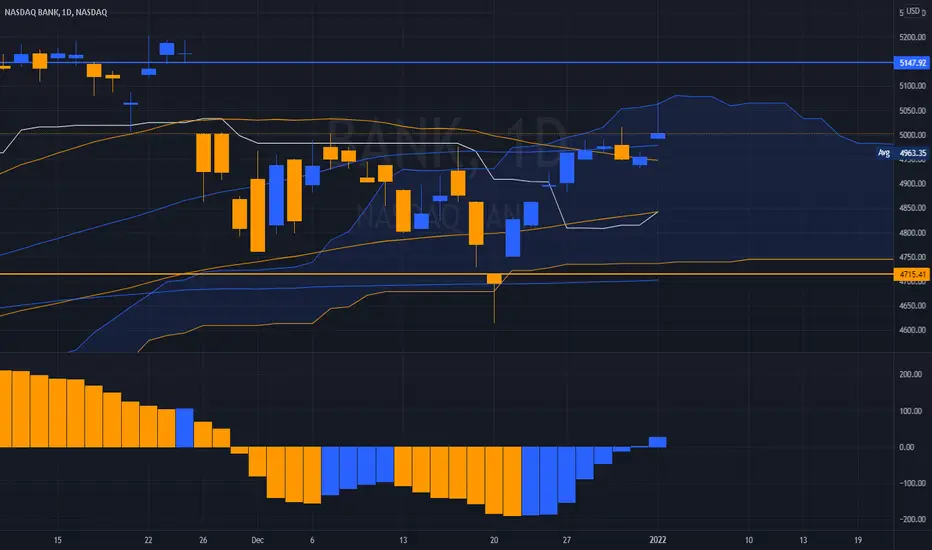This screenshot has height=550, width=932.
Task: Click the 100.00 histogram axis label
Action: [x=911, y=411]
